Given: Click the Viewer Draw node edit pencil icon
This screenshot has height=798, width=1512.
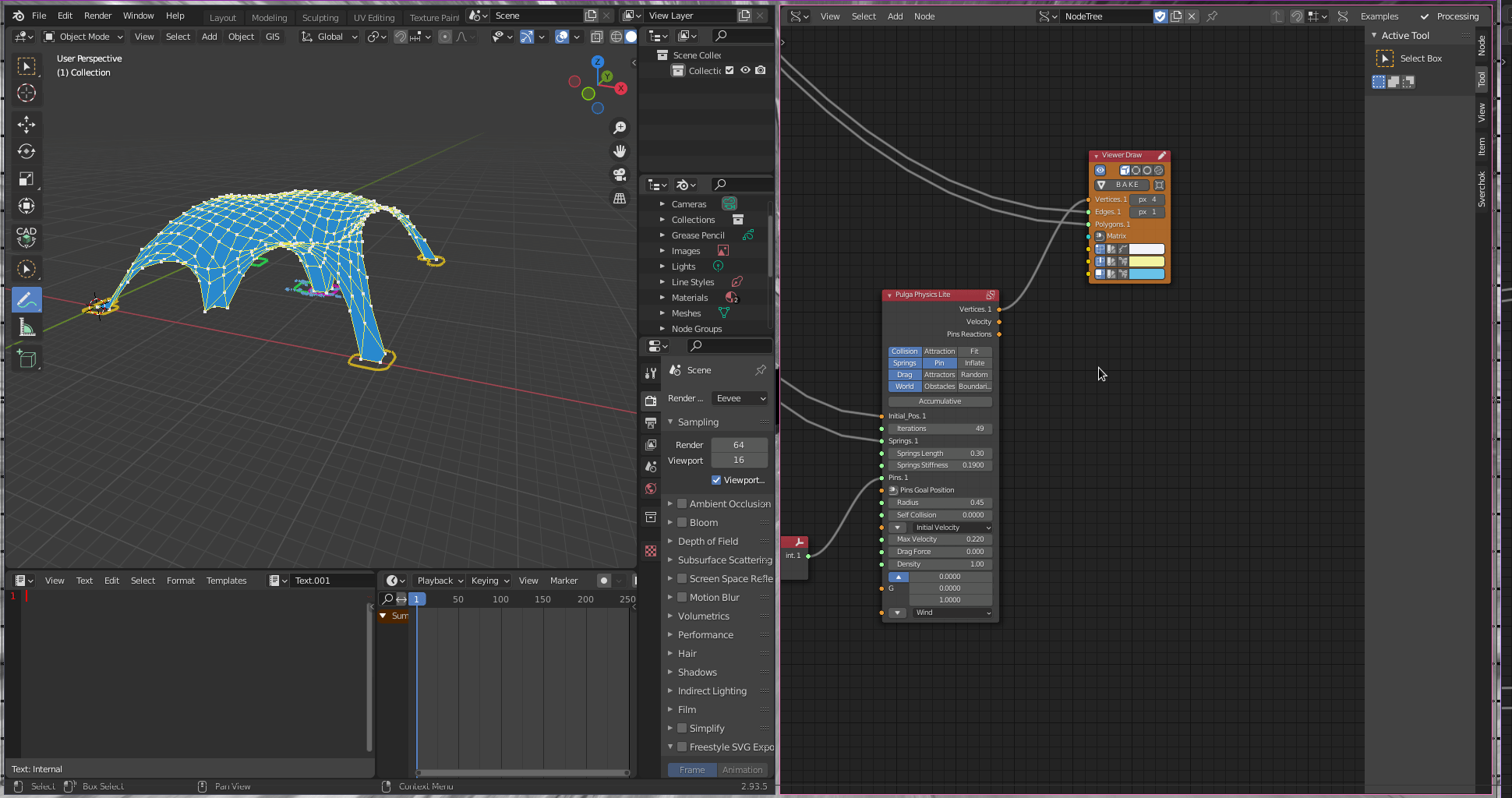Looking at the screenshot, I should click(x=1161, y=155).
